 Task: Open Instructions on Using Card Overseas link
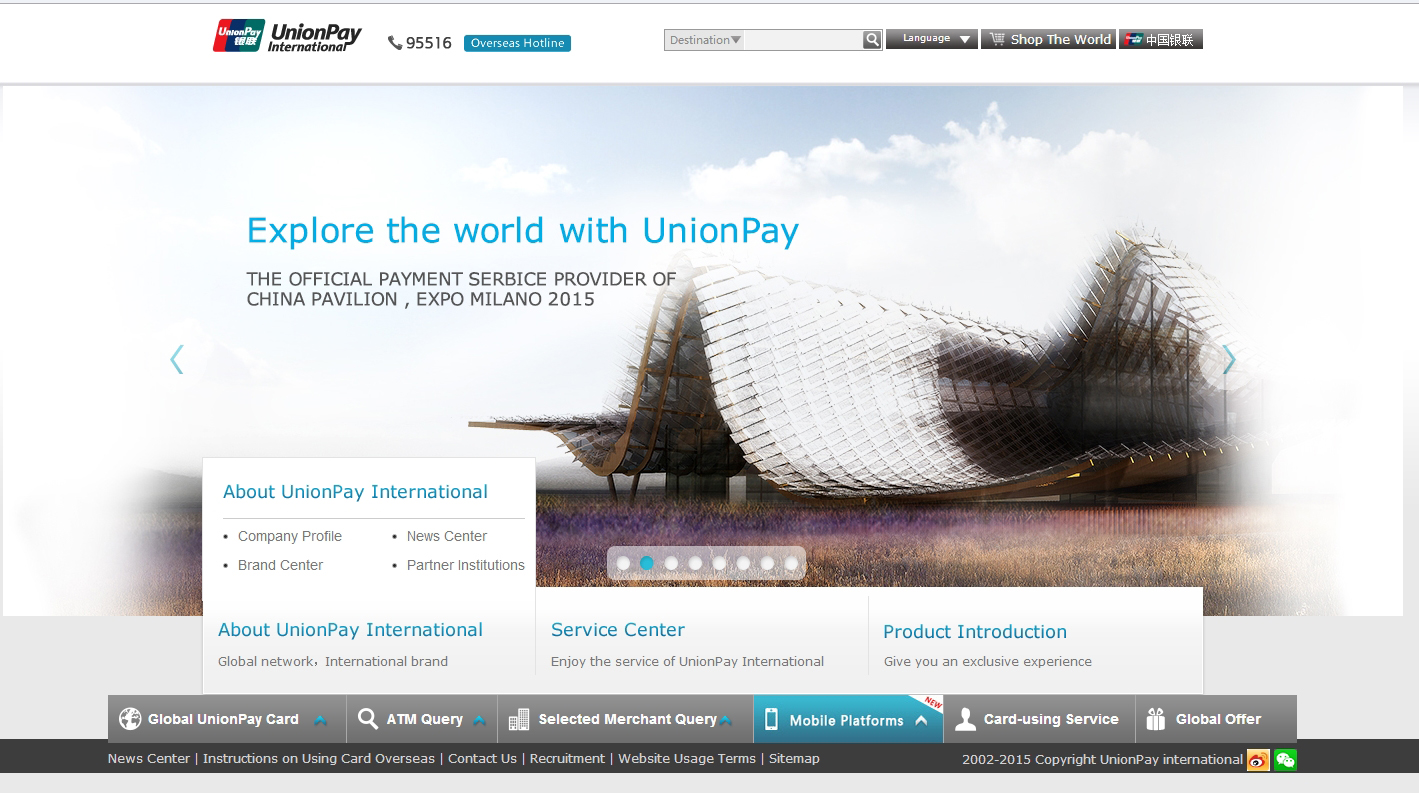tap(319, 759)
